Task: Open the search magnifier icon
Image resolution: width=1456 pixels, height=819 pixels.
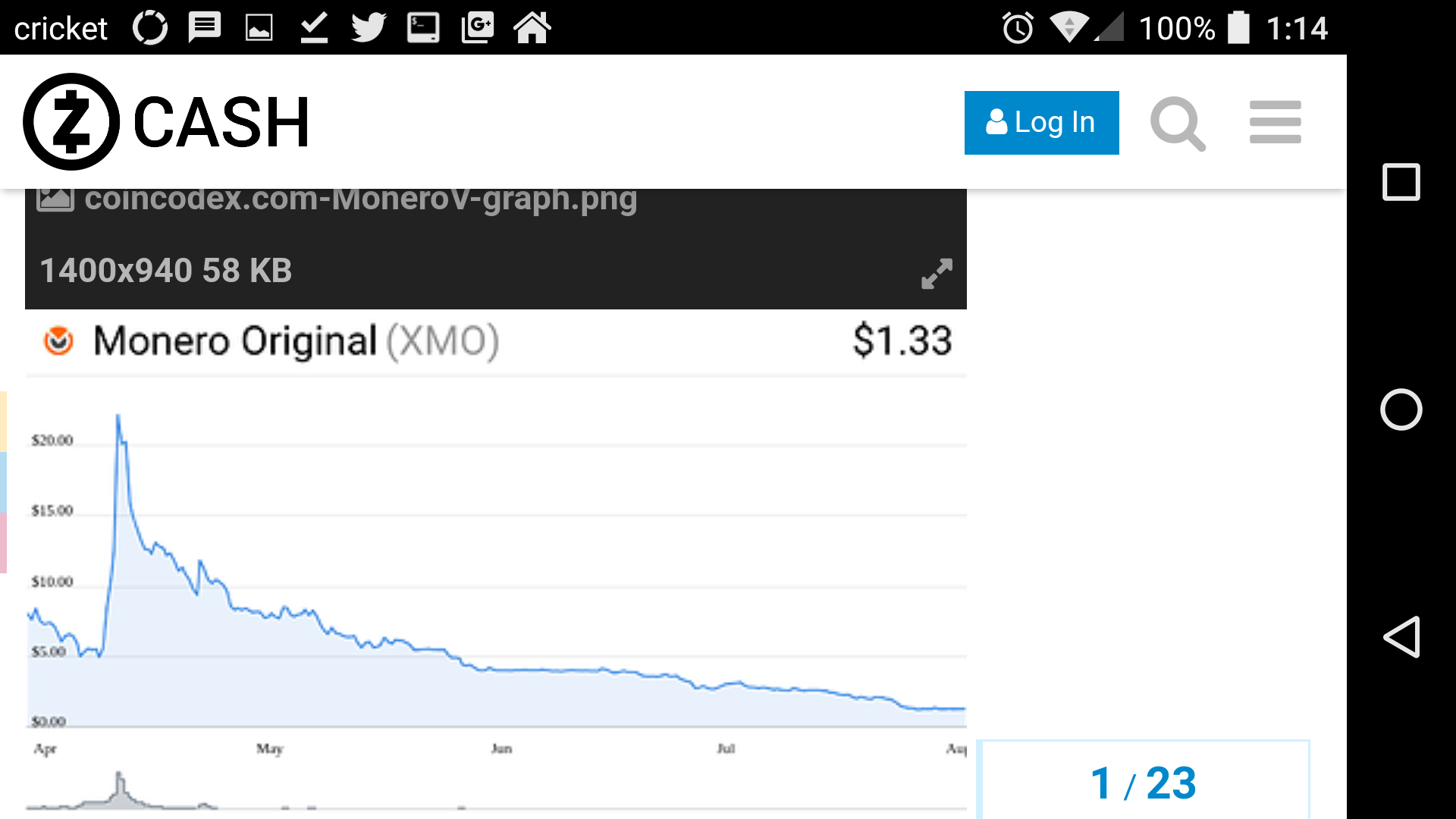Action: 1178,124
